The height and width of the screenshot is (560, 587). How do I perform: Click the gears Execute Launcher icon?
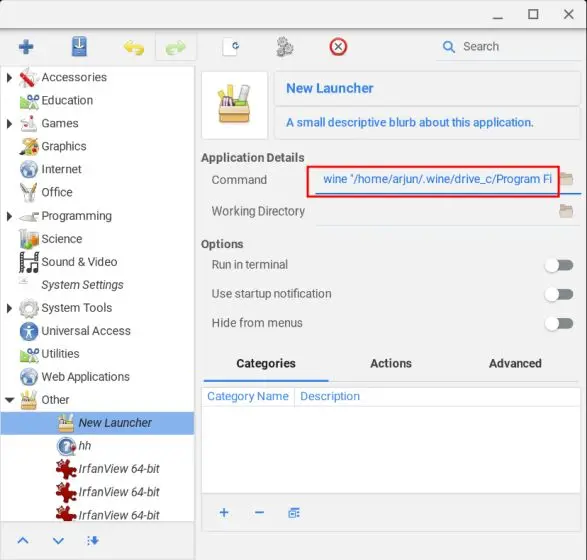[285, 47]
